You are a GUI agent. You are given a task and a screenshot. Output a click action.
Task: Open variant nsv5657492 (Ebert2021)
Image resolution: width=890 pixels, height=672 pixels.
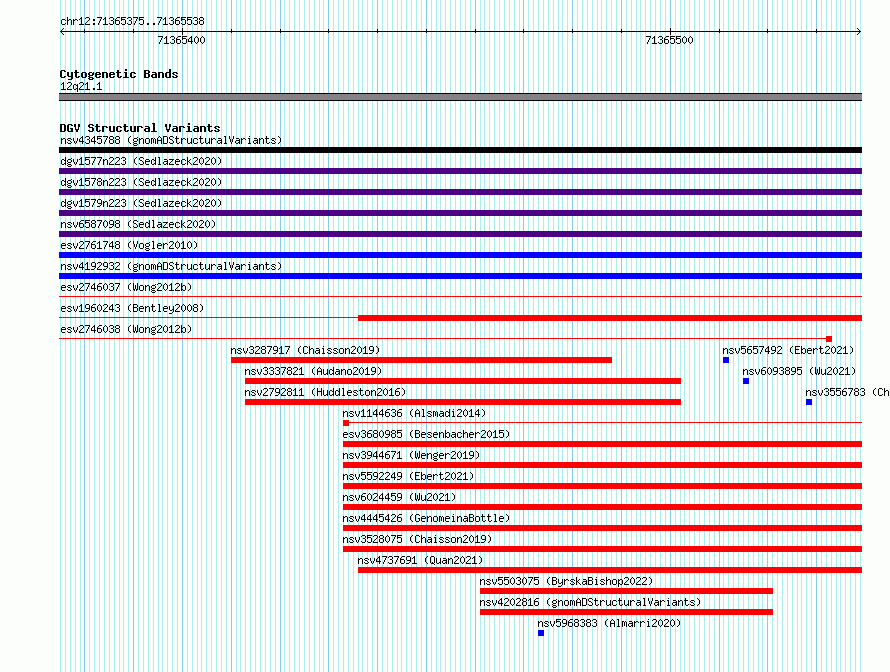pyautogui.click(x=788, y=350)
